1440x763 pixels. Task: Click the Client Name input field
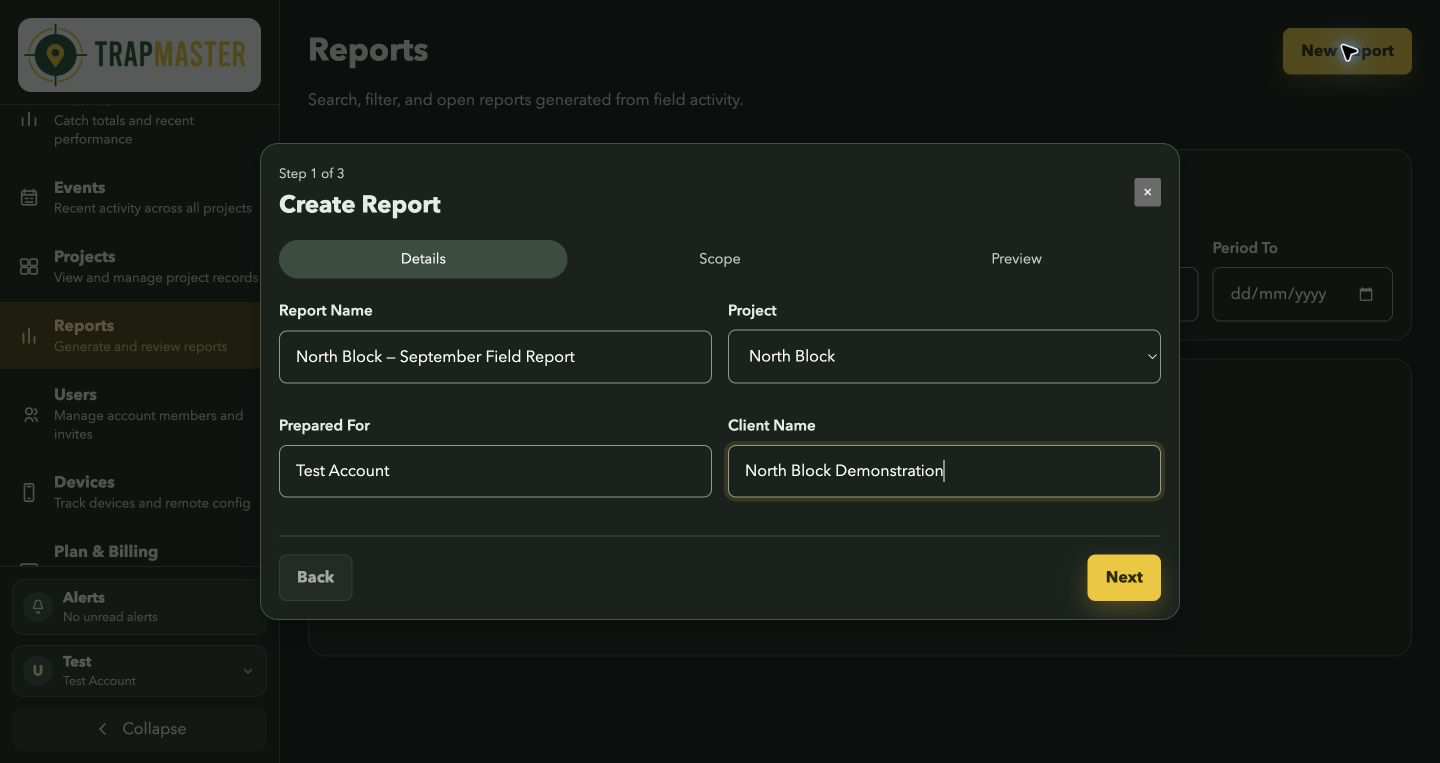(x=944, y=471)
